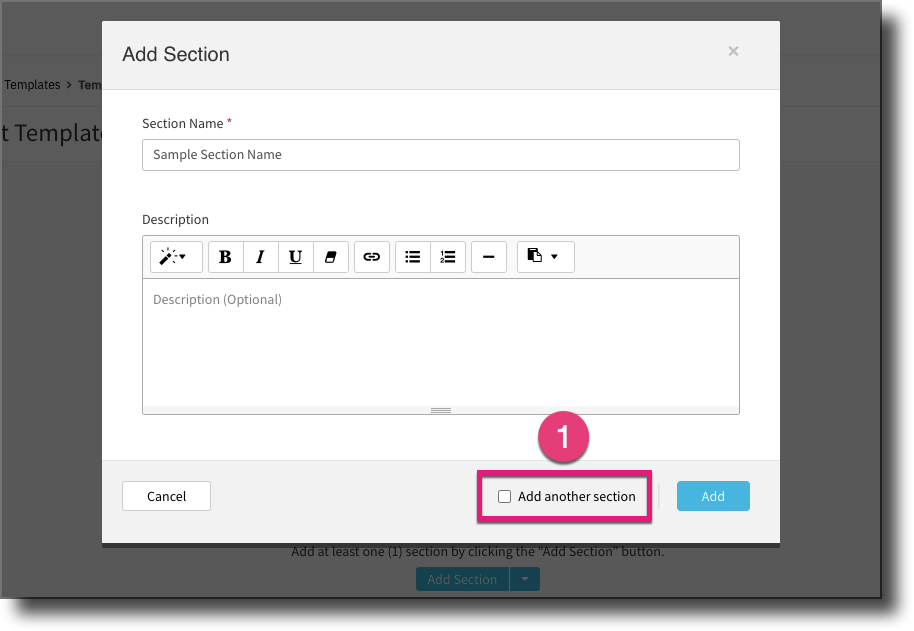Apply bold formatting in the description editor

[225, 257]
